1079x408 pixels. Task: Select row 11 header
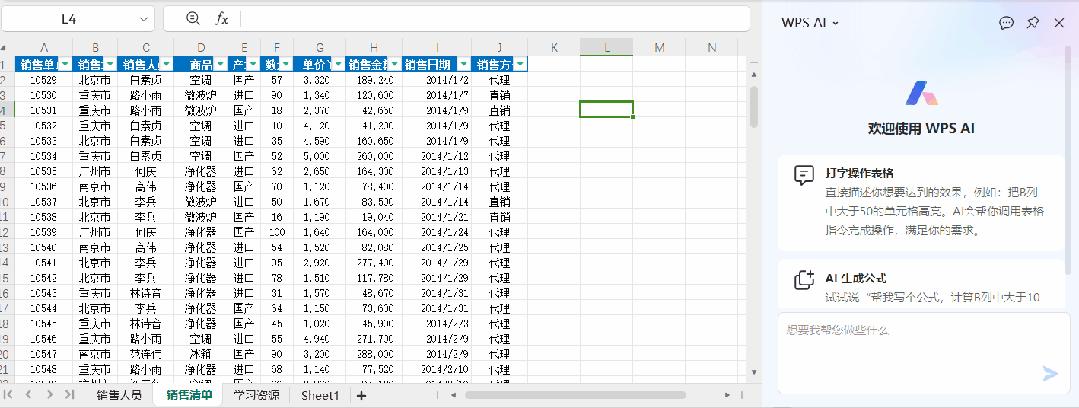click(5, 217)
